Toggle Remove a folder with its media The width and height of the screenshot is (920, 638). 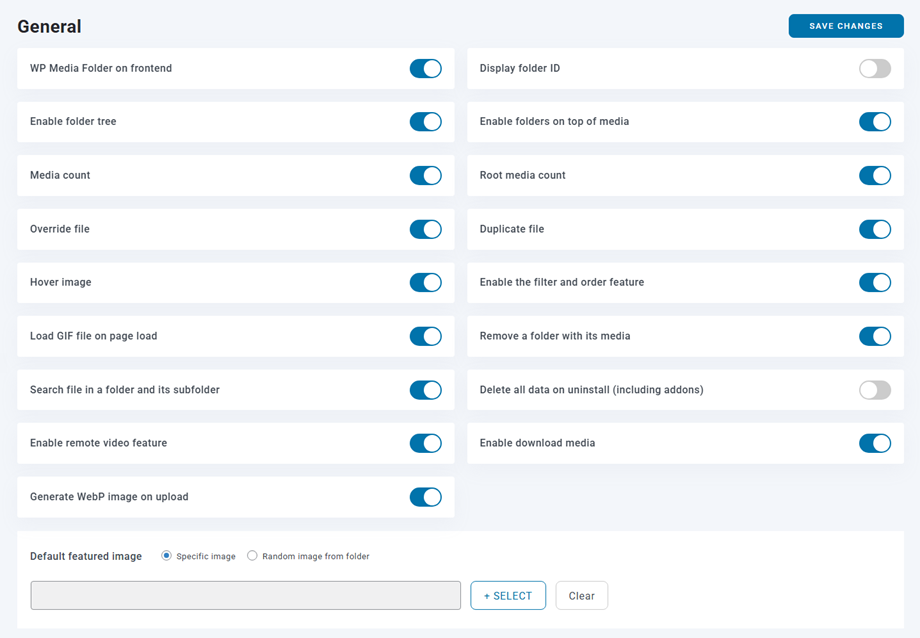[x=874, y=336]
